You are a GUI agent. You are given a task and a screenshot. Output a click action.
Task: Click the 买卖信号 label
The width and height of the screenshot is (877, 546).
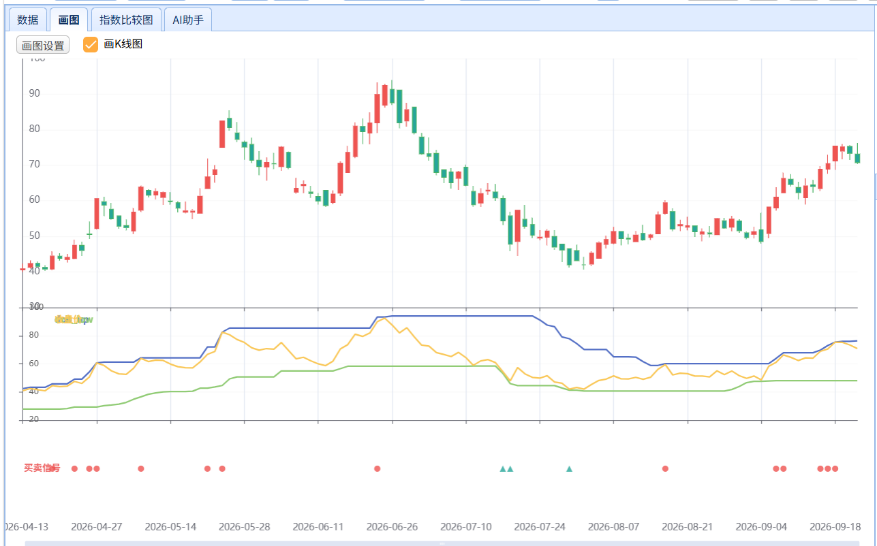click(42, 468)
